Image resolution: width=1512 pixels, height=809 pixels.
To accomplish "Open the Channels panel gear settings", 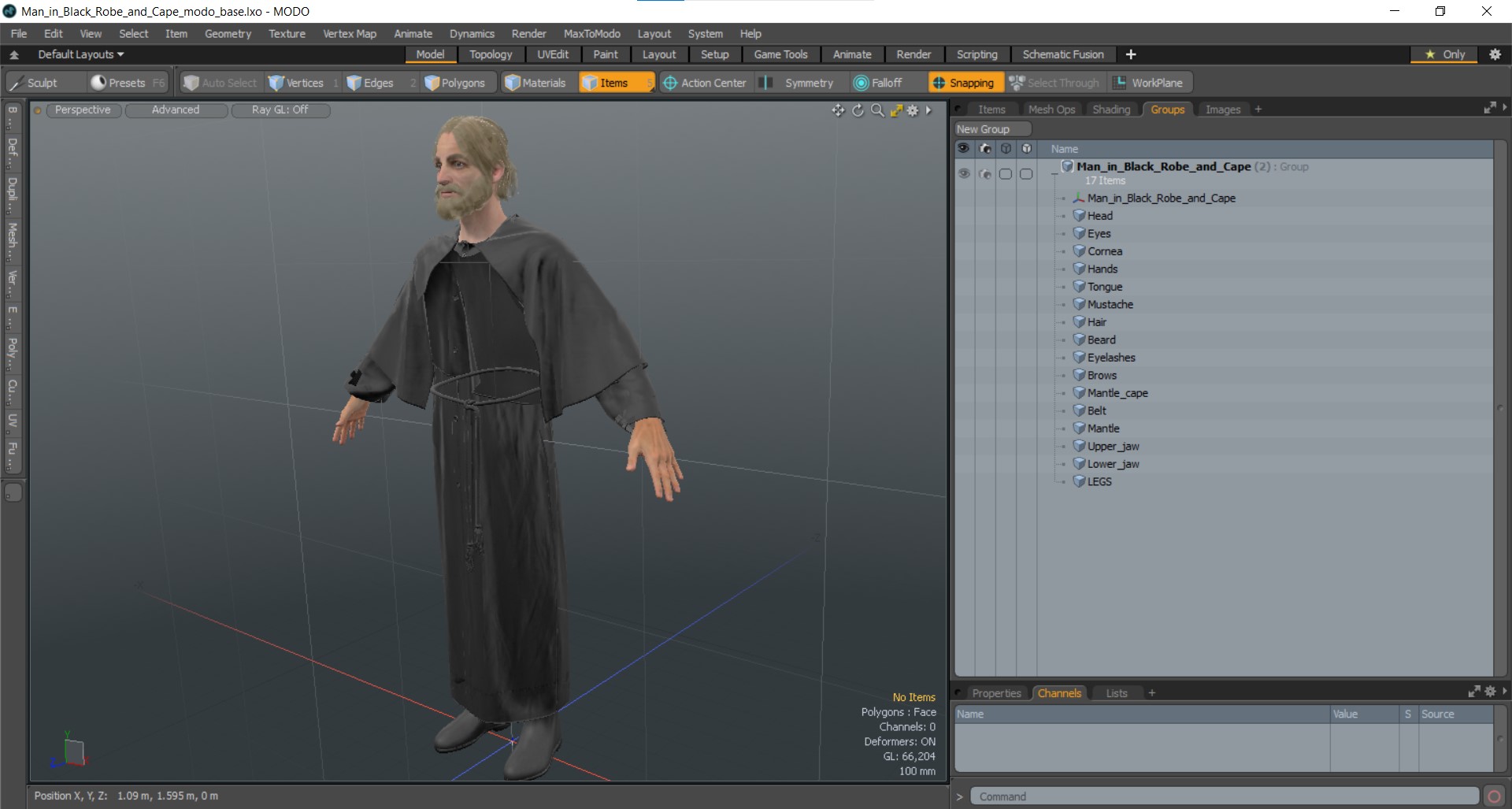I will click(x=1491, y=692).
